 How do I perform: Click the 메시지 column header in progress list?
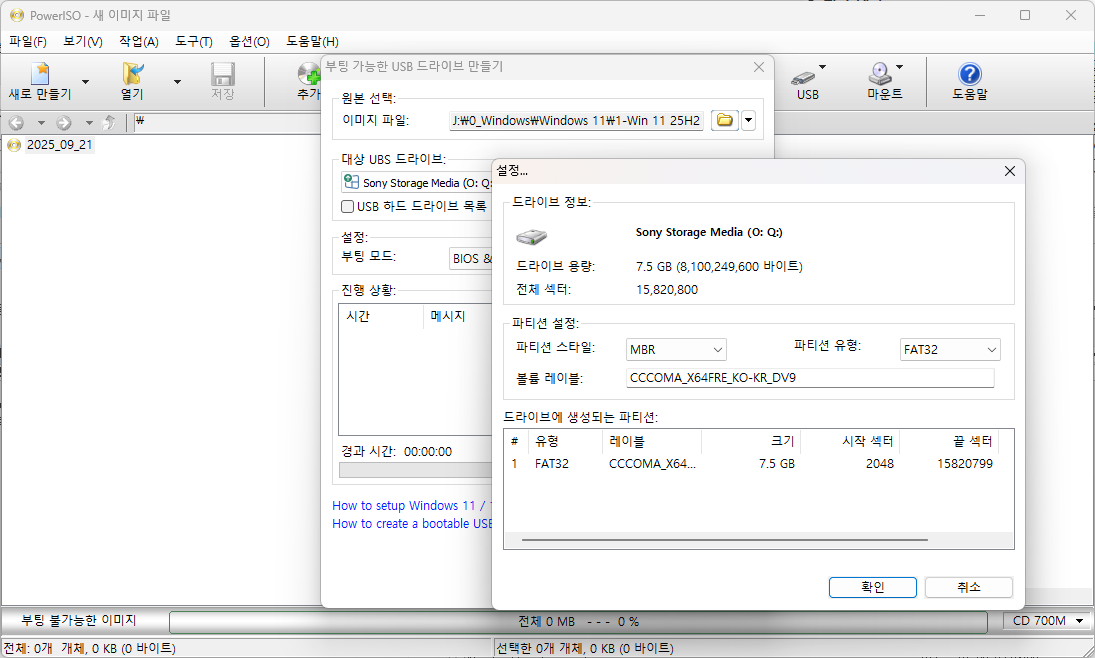pos(458,316)
